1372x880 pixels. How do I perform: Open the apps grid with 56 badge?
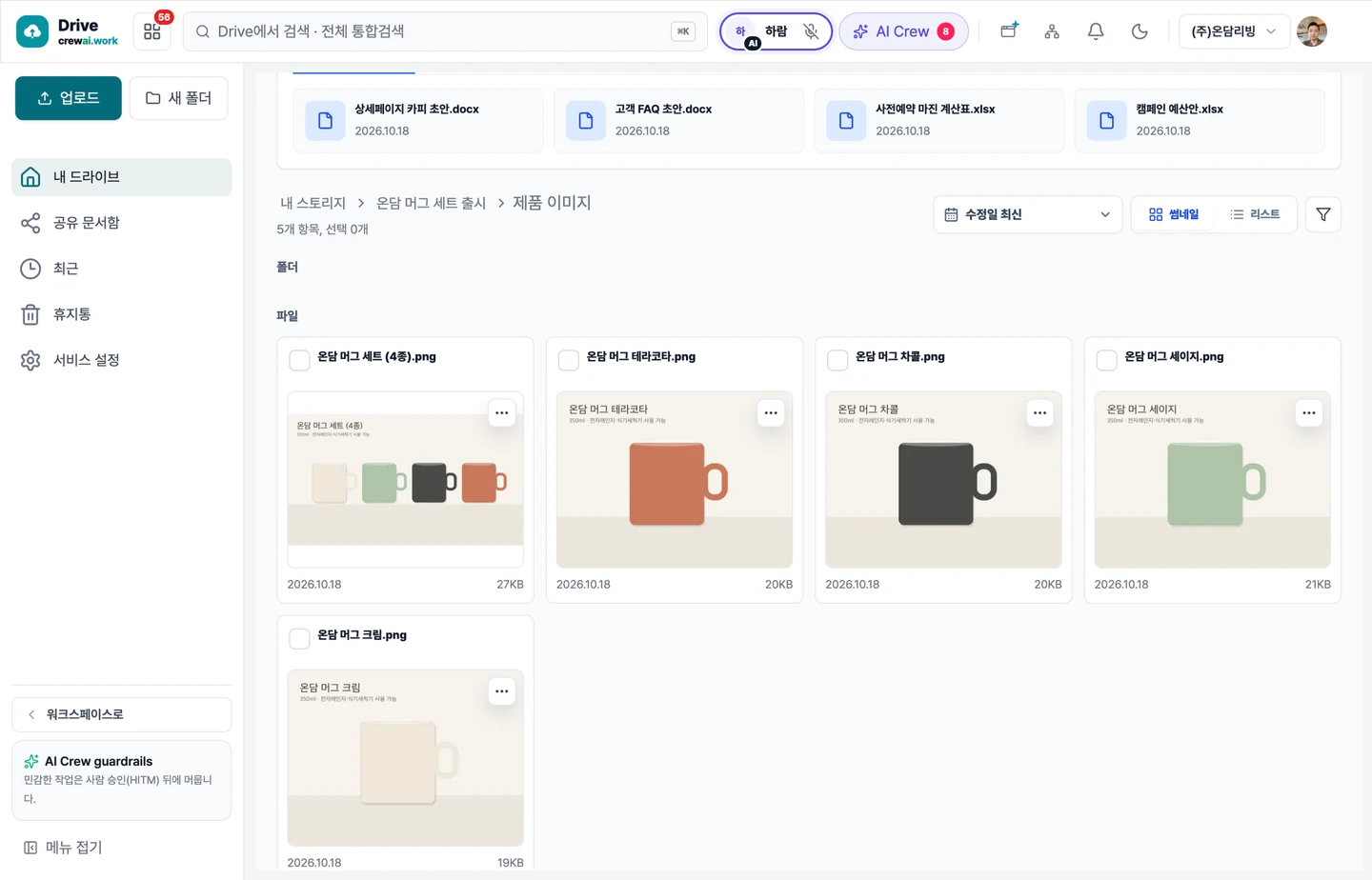(x=152, y=31)
